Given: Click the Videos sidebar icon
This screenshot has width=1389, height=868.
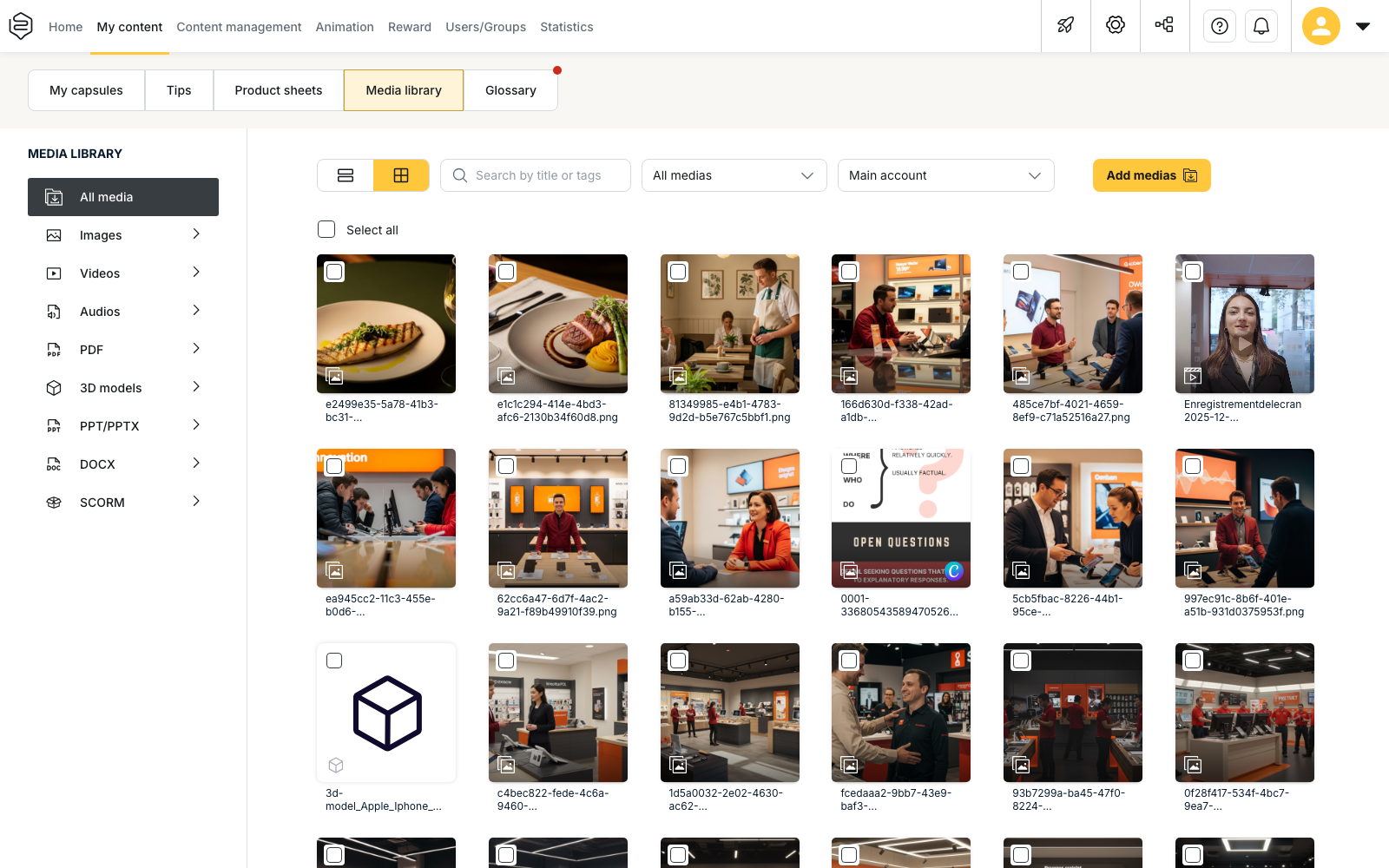Looking at the screenshot, I should pos(54,273).
